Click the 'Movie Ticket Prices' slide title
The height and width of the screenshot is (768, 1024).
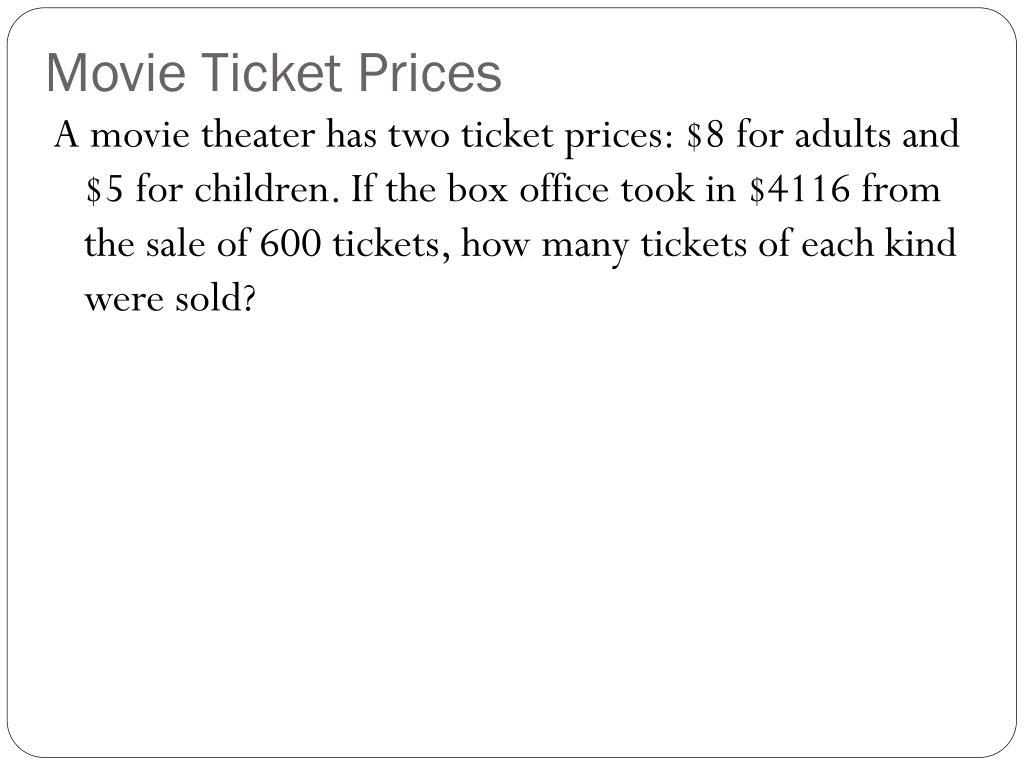(x=274, y=72)
